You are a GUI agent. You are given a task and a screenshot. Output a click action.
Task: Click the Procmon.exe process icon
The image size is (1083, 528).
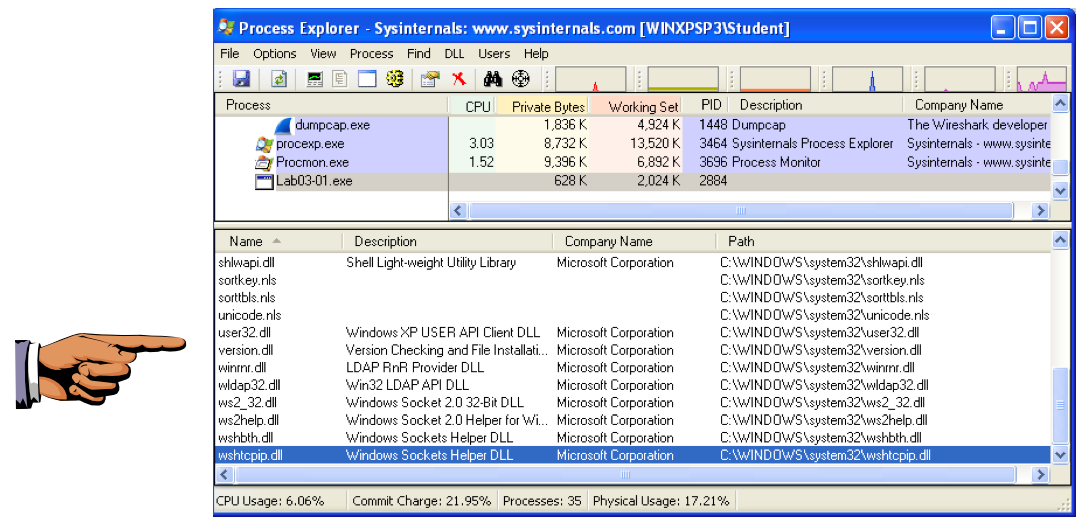264,163
